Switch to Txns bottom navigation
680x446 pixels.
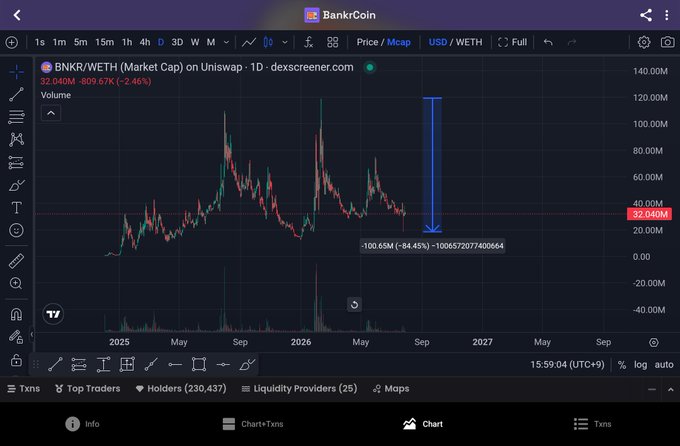(592, 424)
